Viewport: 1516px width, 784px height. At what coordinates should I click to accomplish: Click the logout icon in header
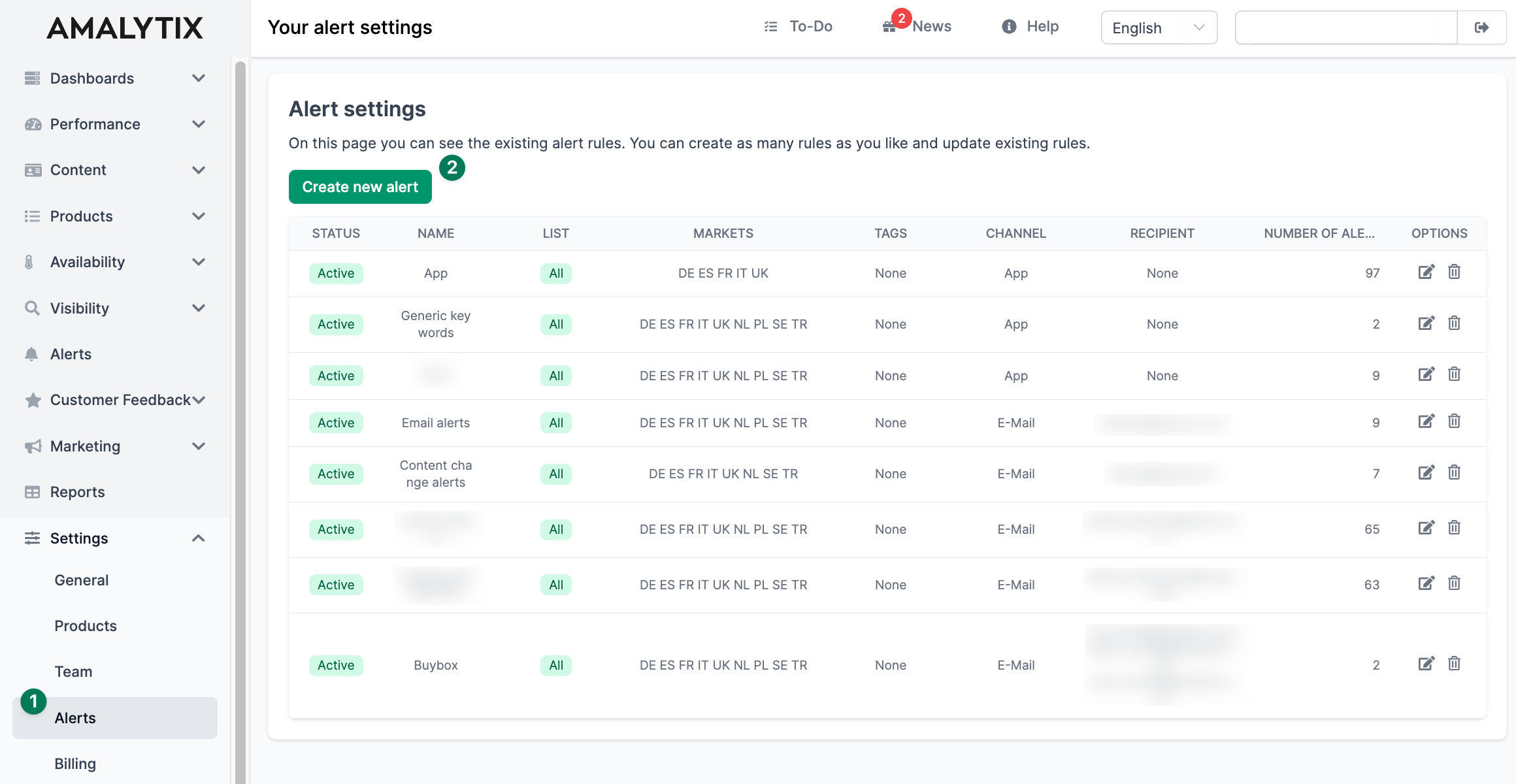tap(1481, 27)
